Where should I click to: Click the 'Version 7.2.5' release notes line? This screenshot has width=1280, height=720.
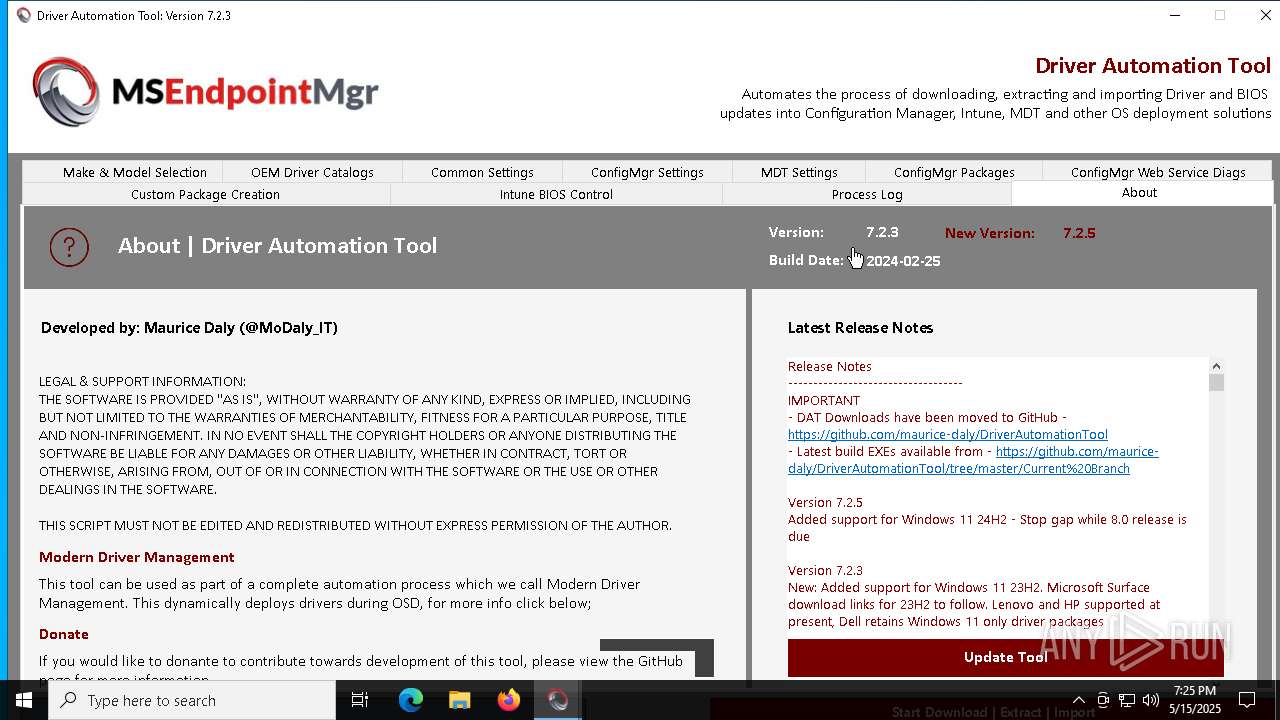click(825, 503)
